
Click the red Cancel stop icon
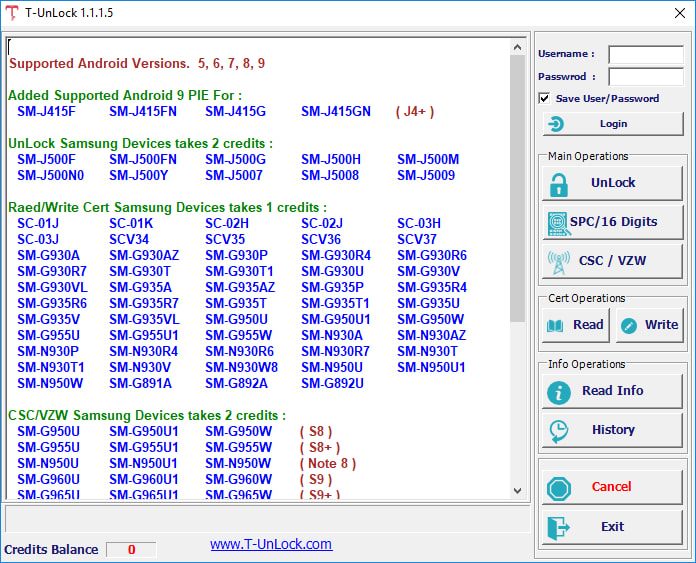click(558, 487)
